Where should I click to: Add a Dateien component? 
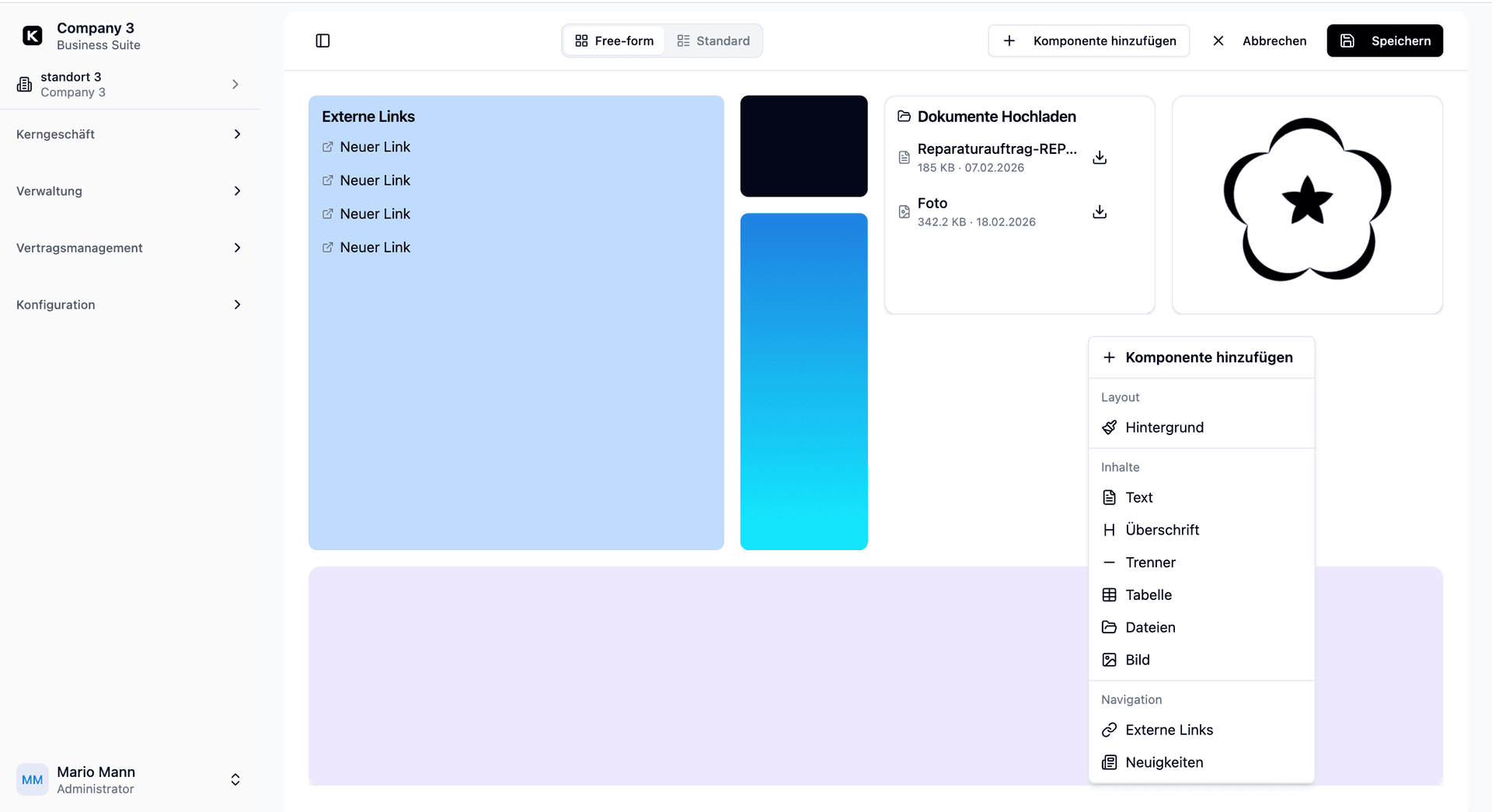[1151, 627]
